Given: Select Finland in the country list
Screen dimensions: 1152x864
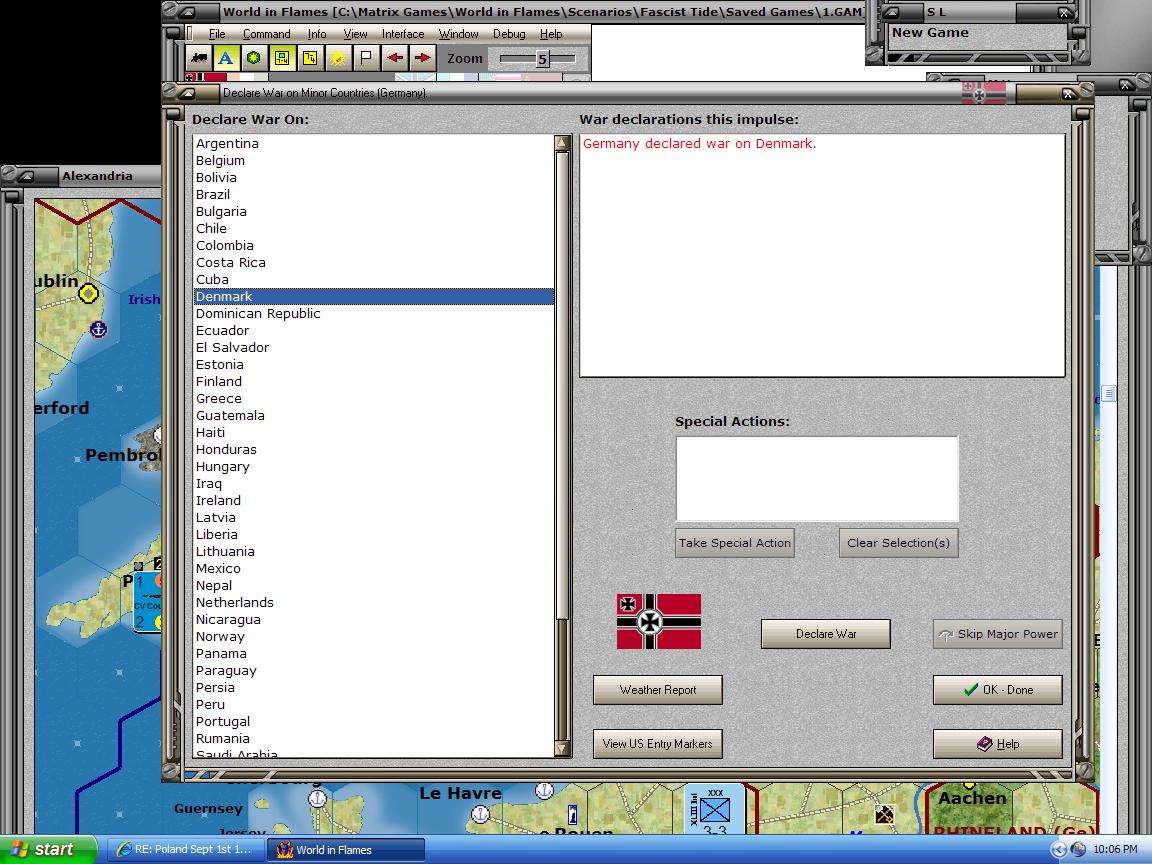Looking at the screenshot, I should (373, 381).
